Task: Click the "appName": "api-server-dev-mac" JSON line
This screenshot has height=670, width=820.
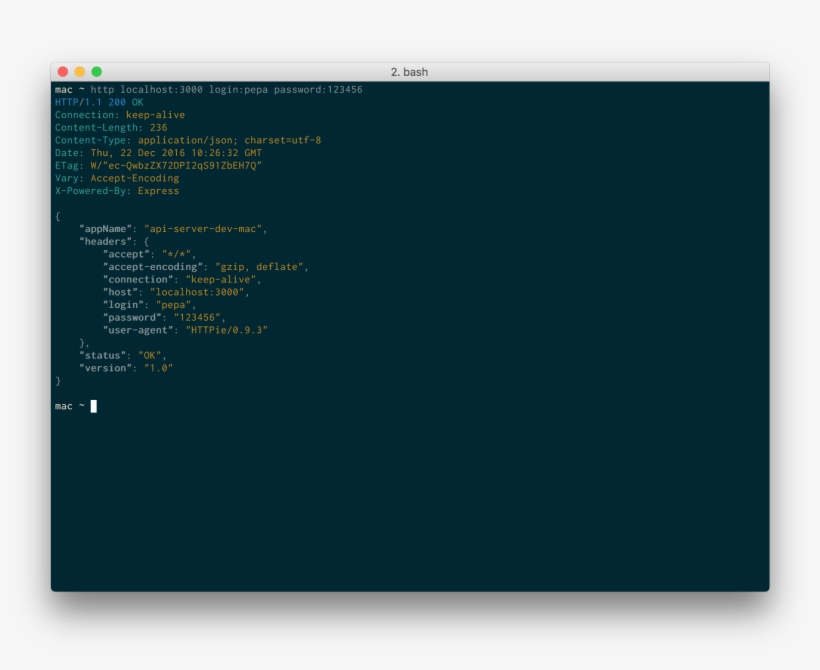Action: (x=173, y=229)
